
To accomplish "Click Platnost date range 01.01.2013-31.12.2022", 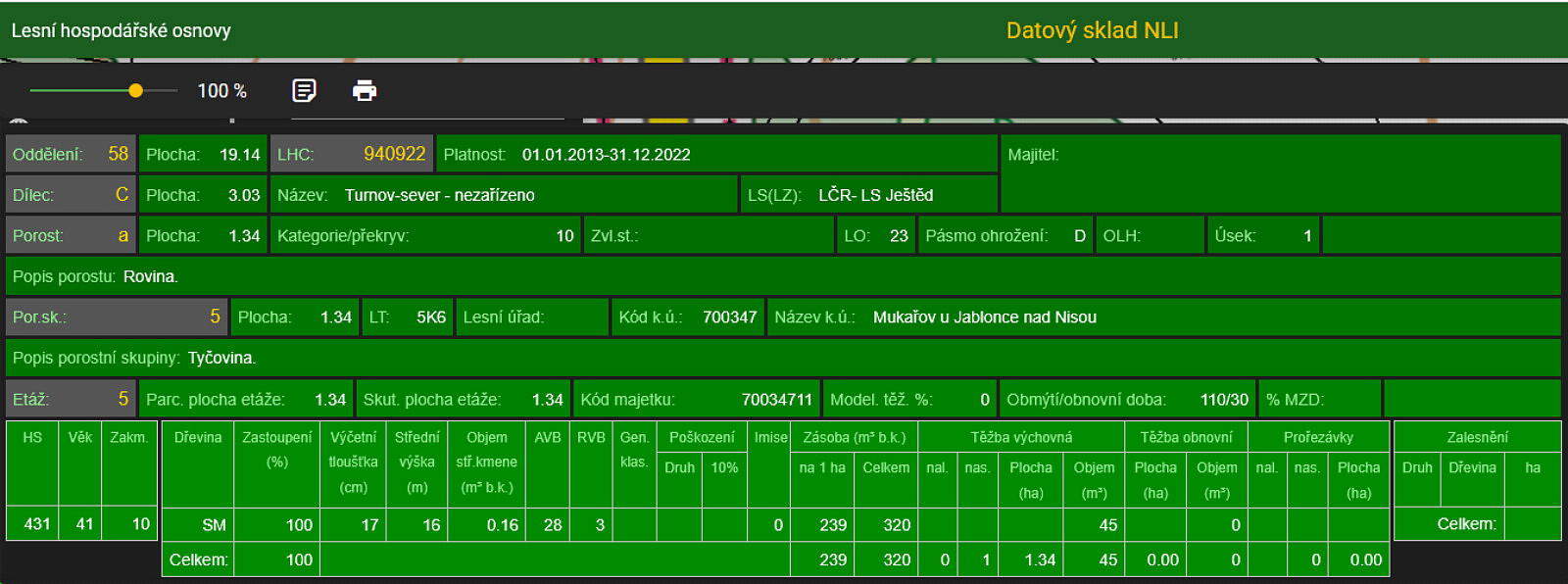I will coord(606,155).
